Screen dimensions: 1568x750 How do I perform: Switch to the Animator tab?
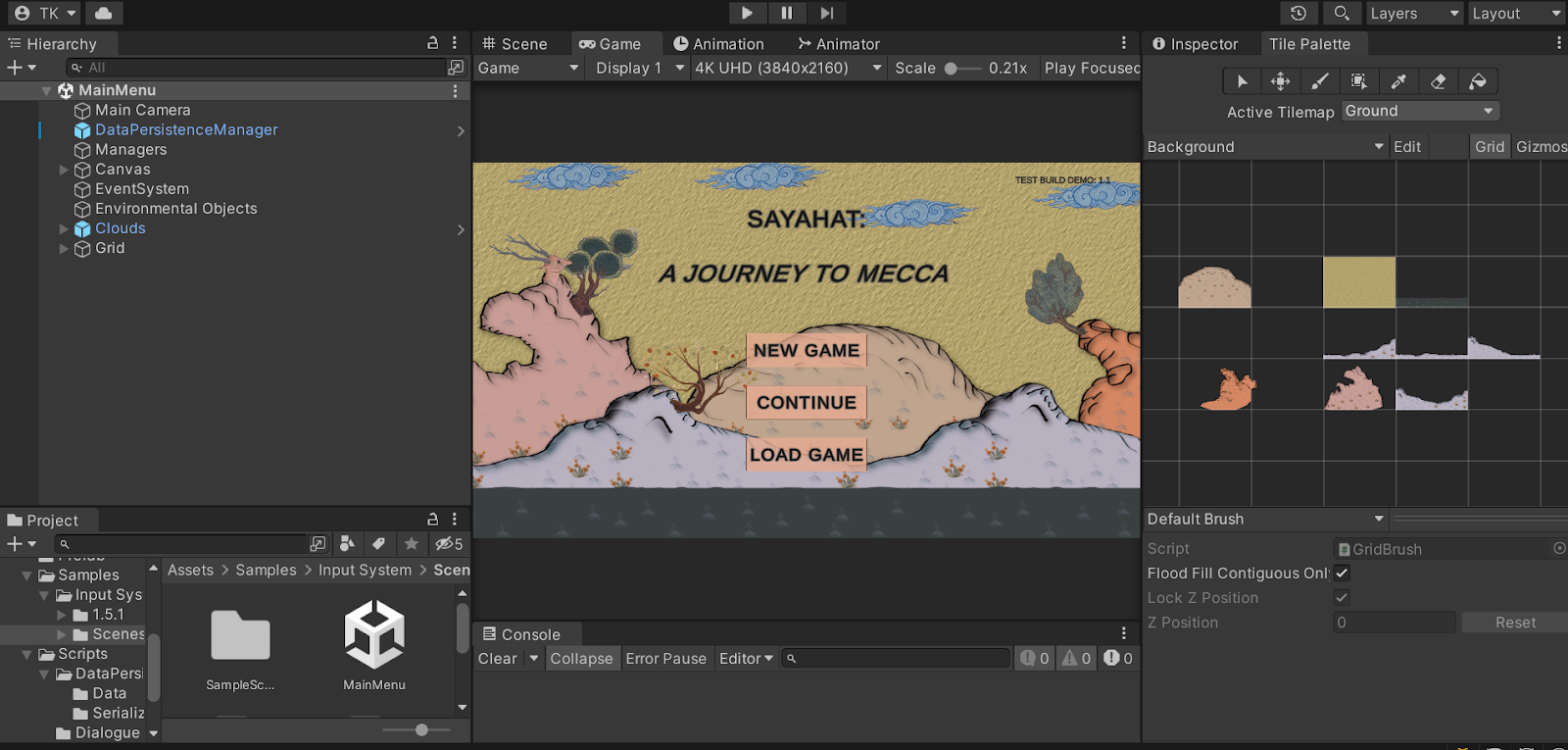(839, 44)
